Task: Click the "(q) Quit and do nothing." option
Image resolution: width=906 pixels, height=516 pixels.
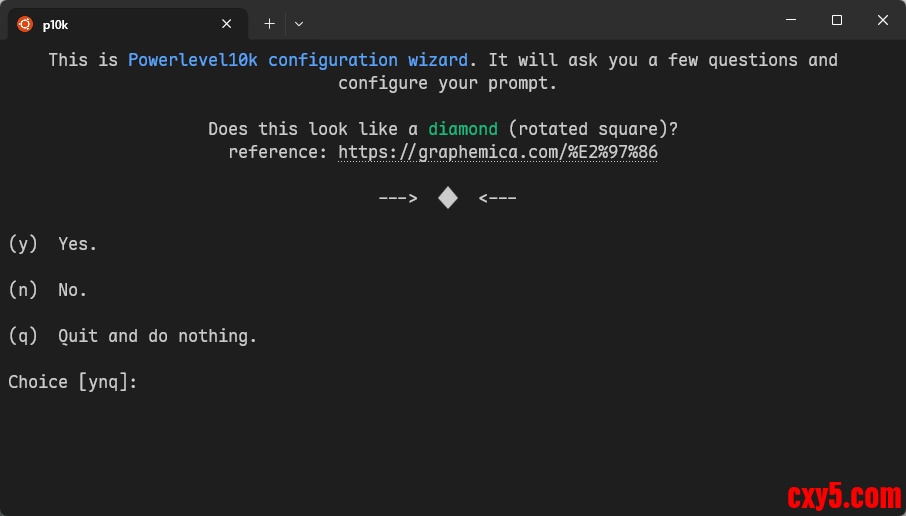Action: pyautogui.click(x=132, y=336)
